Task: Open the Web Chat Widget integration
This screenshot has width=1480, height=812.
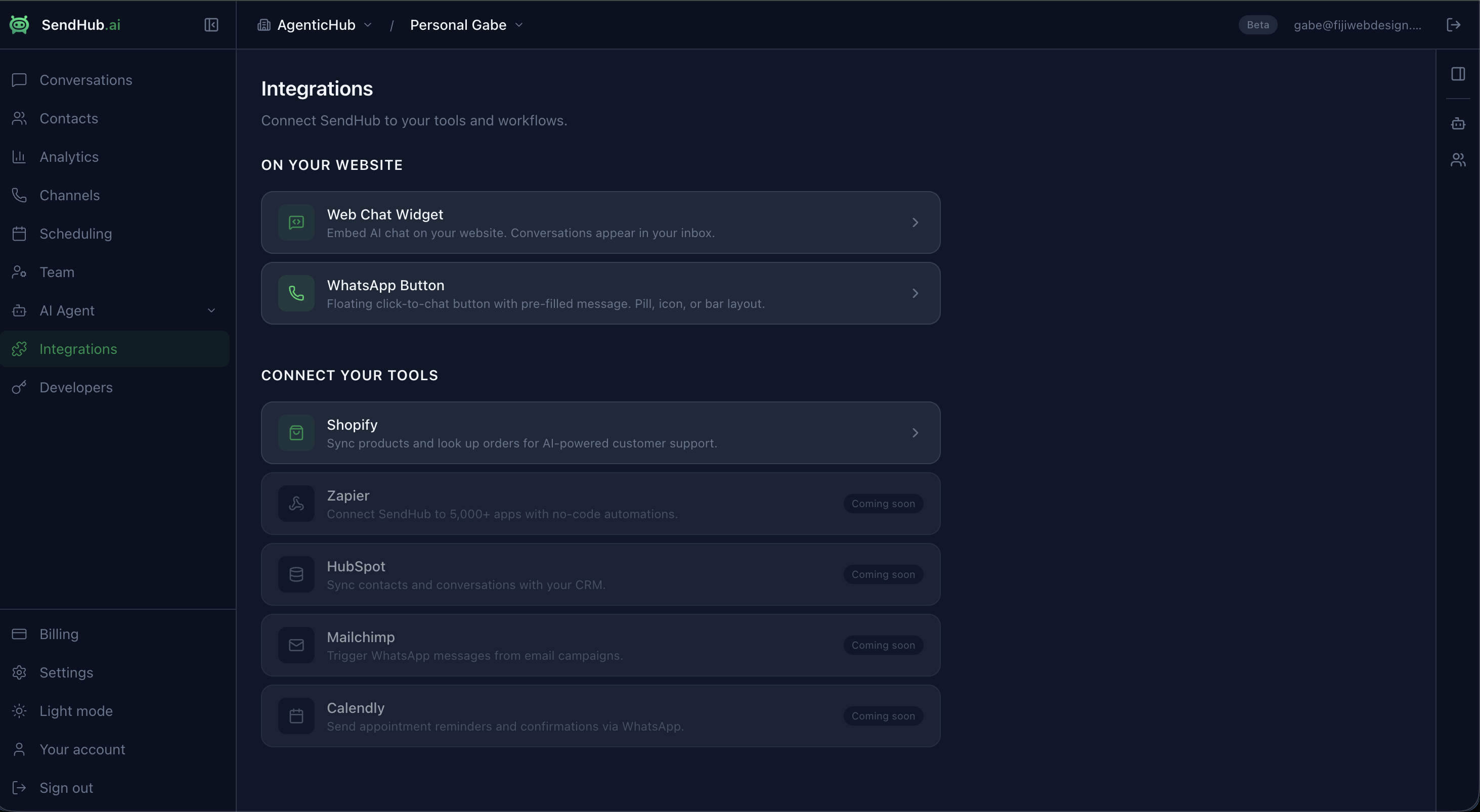Action: (600, 223)
